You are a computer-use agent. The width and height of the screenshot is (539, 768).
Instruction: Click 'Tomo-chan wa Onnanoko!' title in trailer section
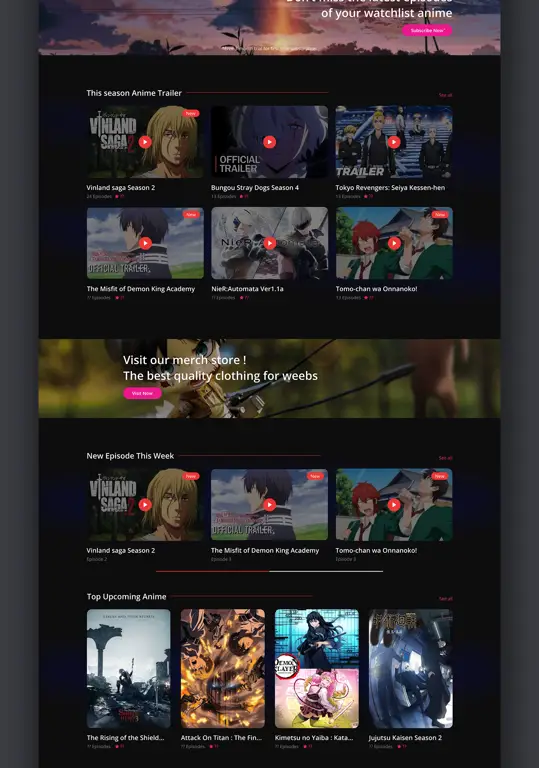point(376,289)
